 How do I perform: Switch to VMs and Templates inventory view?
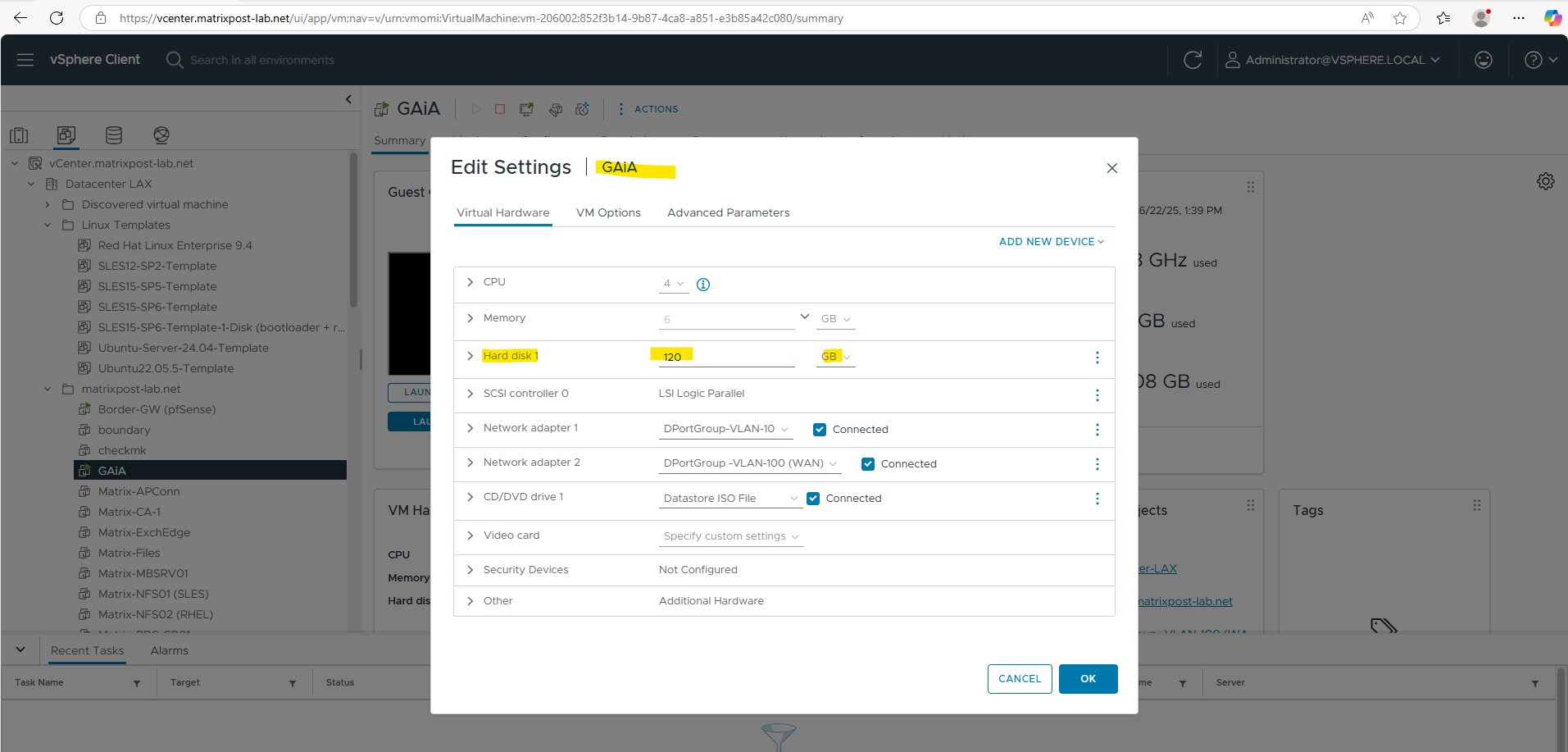tap(66, 135)
